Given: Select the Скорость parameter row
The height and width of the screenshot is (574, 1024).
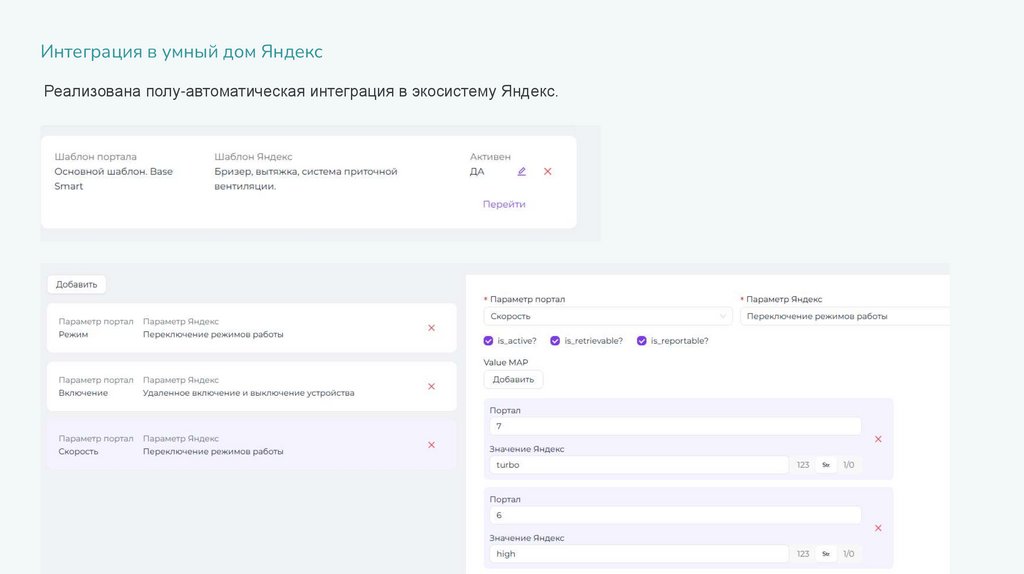Looking at the screenshot, I should (x=251, y=445).
